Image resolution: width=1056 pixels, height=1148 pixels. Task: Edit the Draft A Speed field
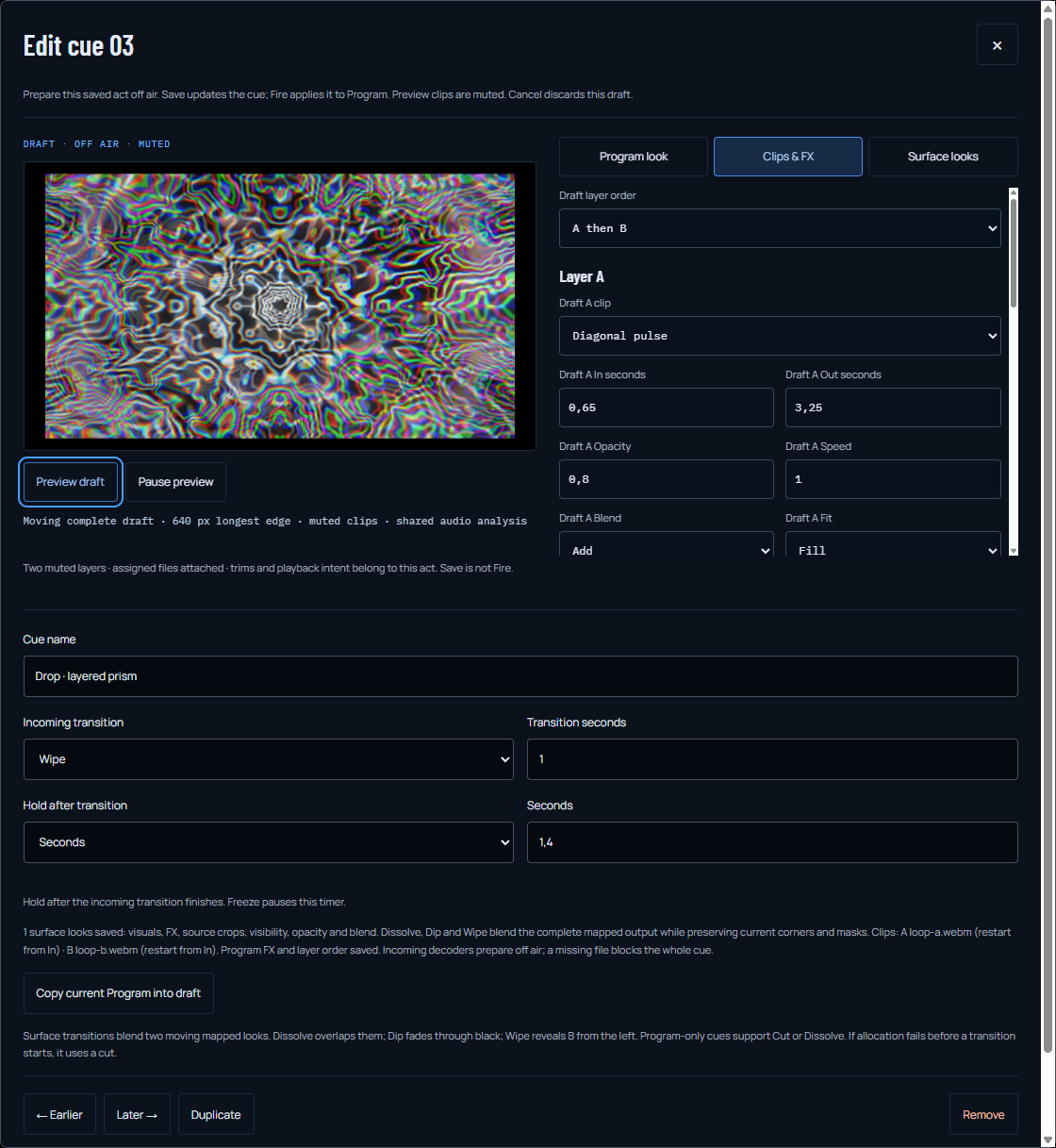click(x=893, y=479)
